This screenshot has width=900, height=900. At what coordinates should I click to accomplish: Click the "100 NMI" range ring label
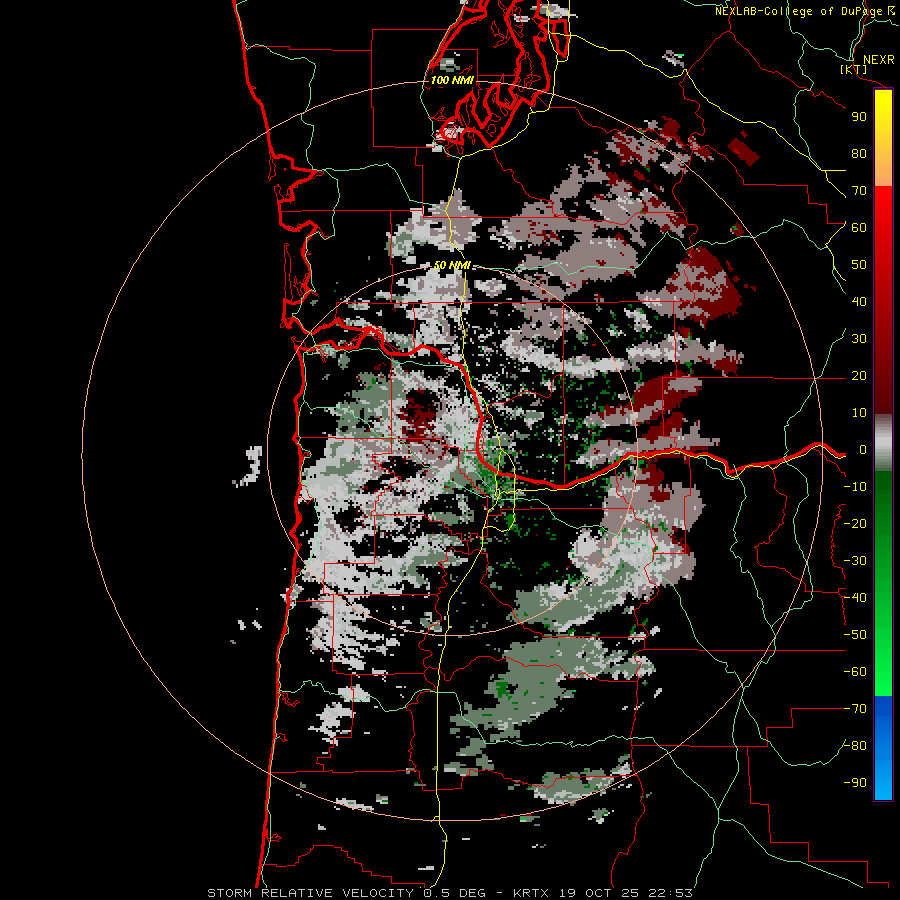[452, 80]
